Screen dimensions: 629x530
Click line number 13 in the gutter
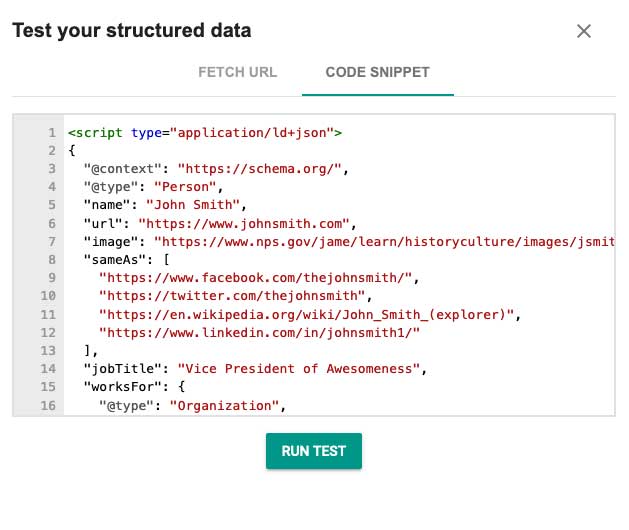pos(48,350)
